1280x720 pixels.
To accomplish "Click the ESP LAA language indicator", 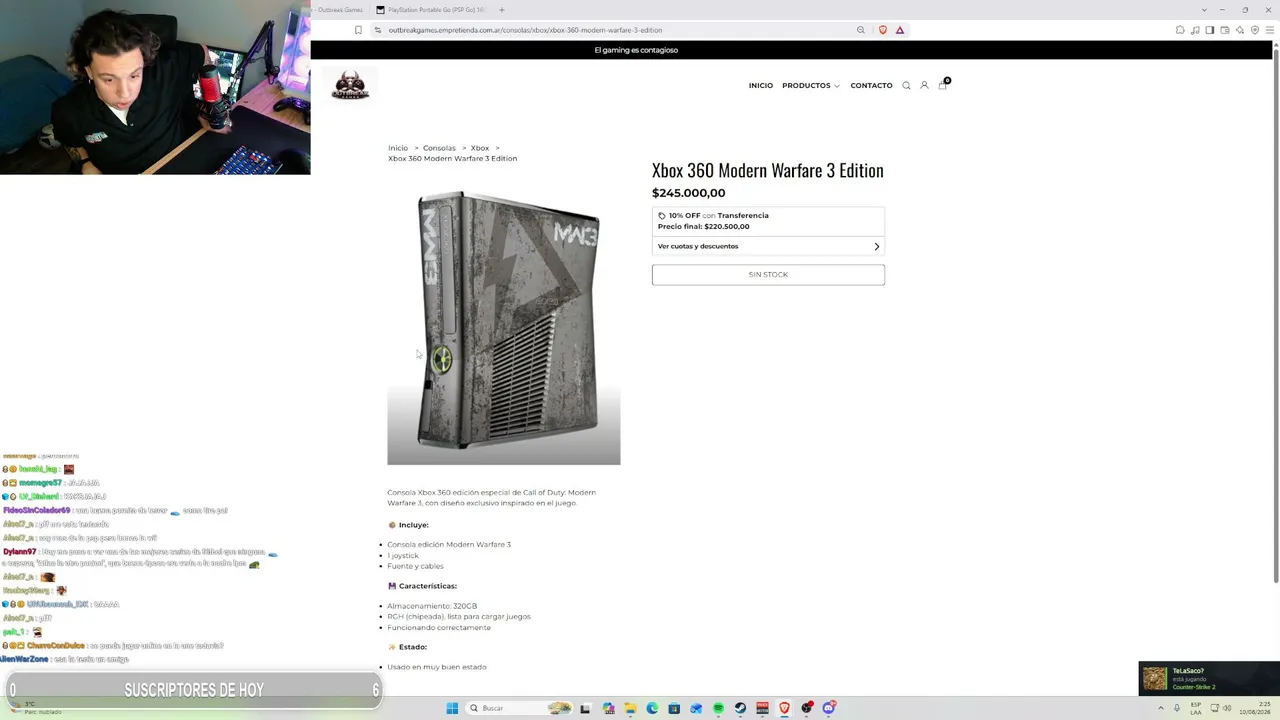I will point(1196,708).
